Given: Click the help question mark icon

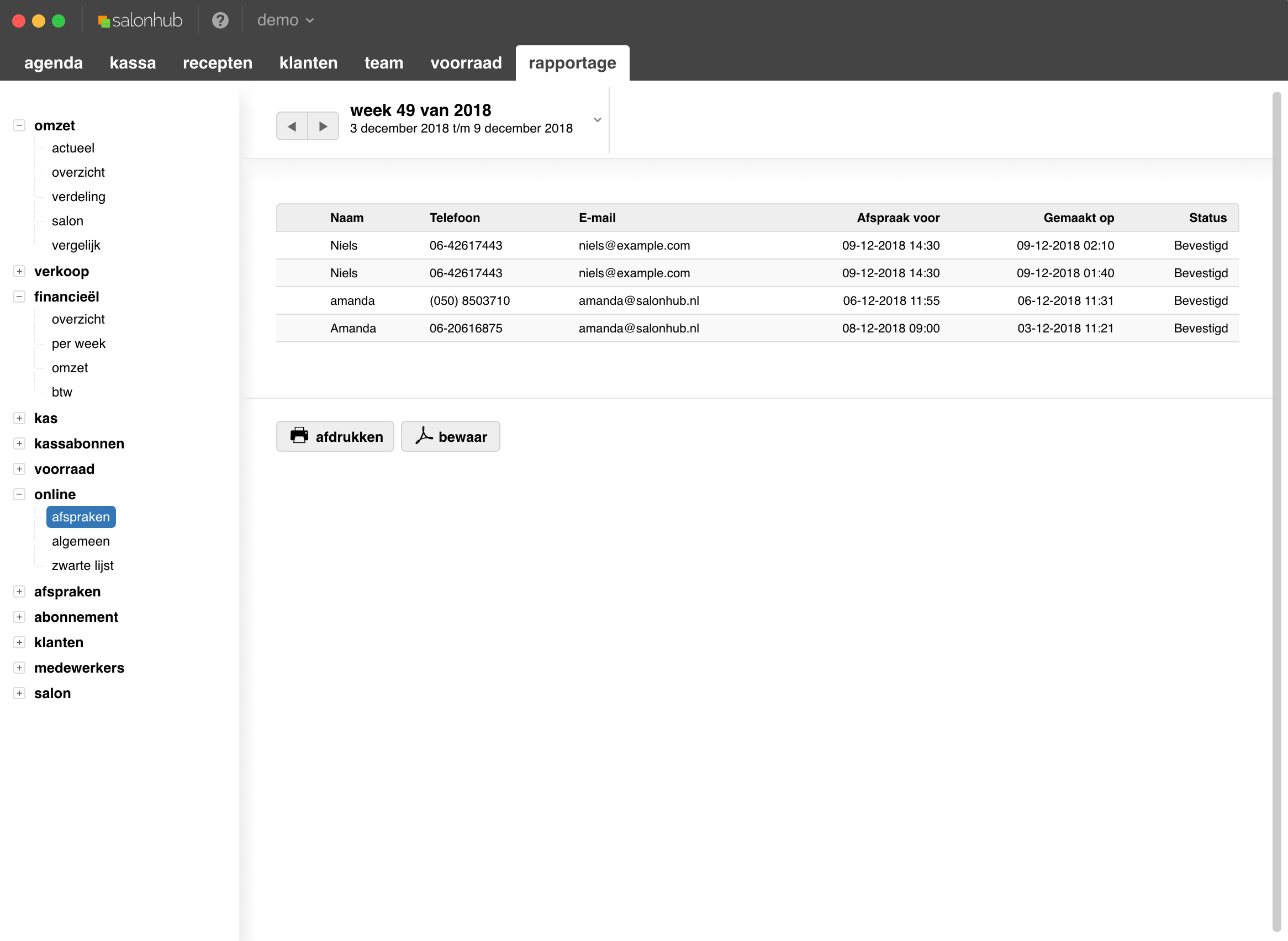Looking at the screenshot, I should coord(220,20).
